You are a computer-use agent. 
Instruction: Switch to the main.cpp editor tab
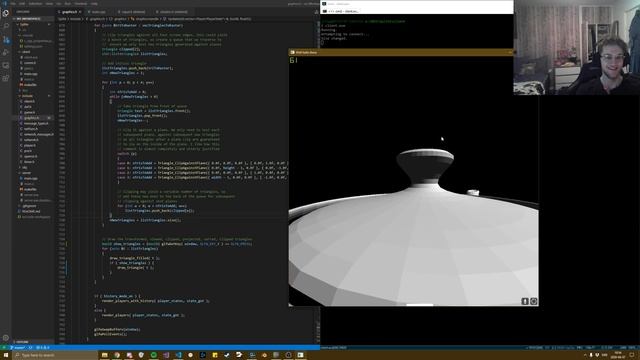(98, 12)
